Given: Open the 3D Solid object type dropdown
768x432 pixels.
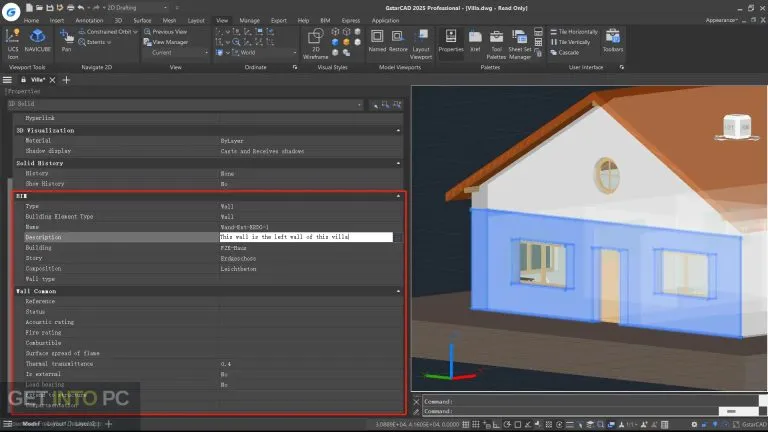Looking at the screenshot, I should tap(185, 104).
